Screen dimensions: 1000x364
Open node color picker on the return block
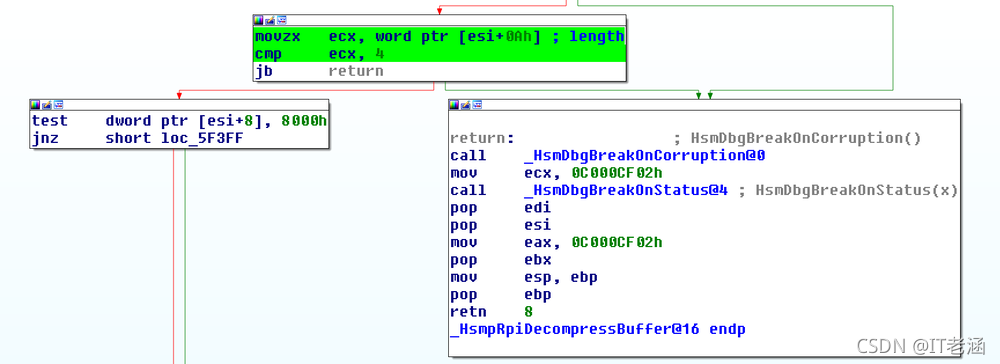coord(453,104)
